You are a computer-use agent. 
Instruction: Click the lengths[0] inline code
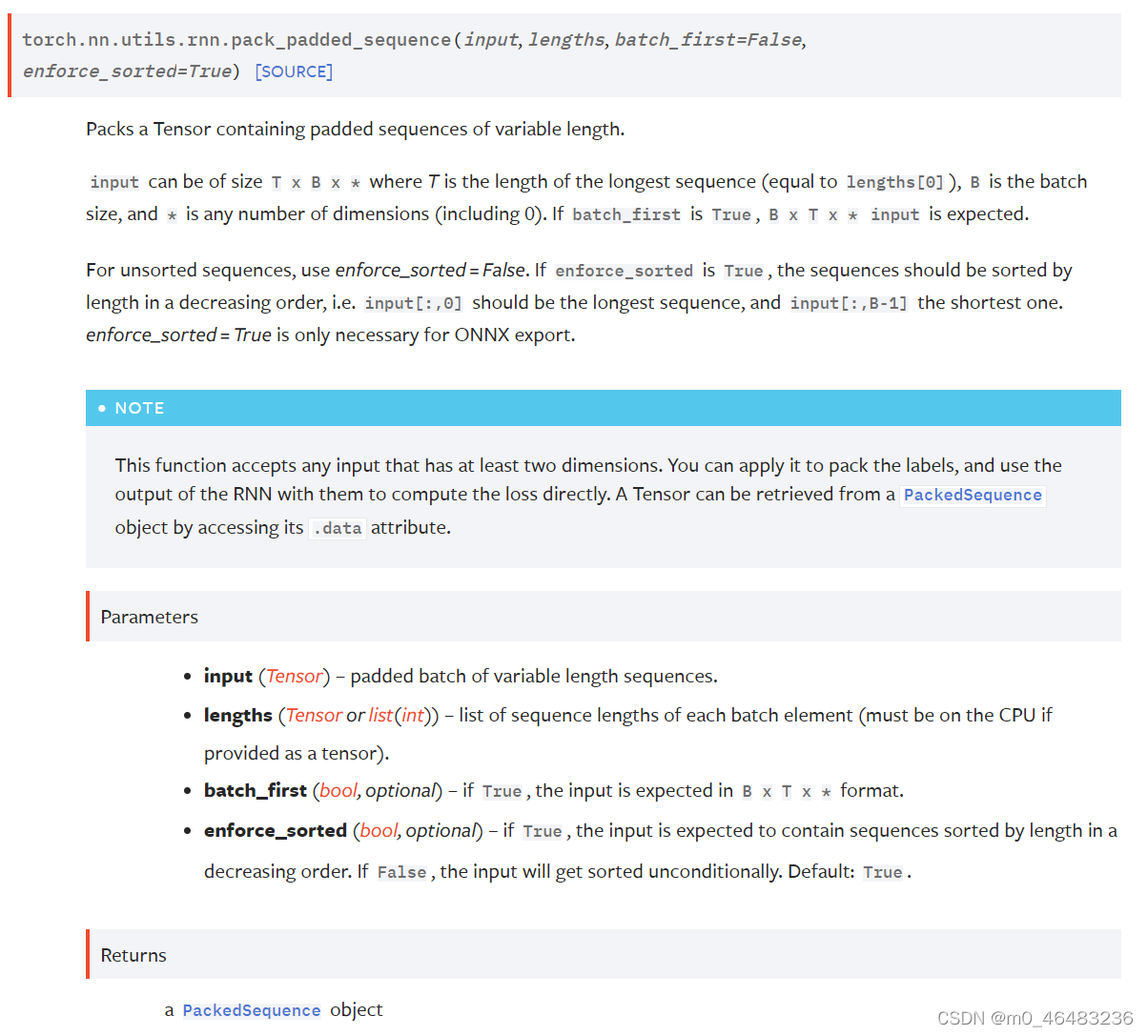[895, 182]
